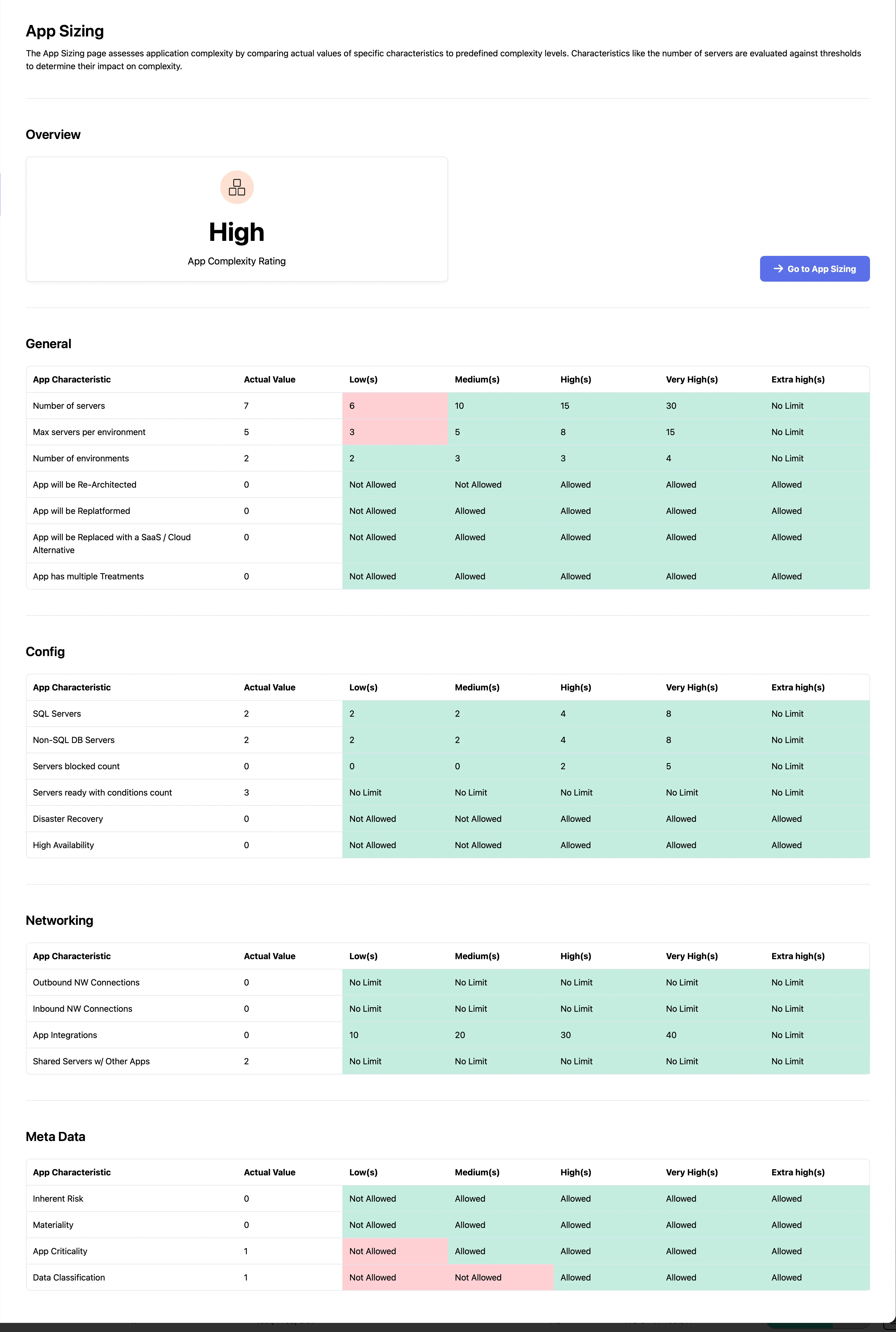Click Very High(s) value 40 for App Integrations
896x1332 pixels.
pos(671,1035)
